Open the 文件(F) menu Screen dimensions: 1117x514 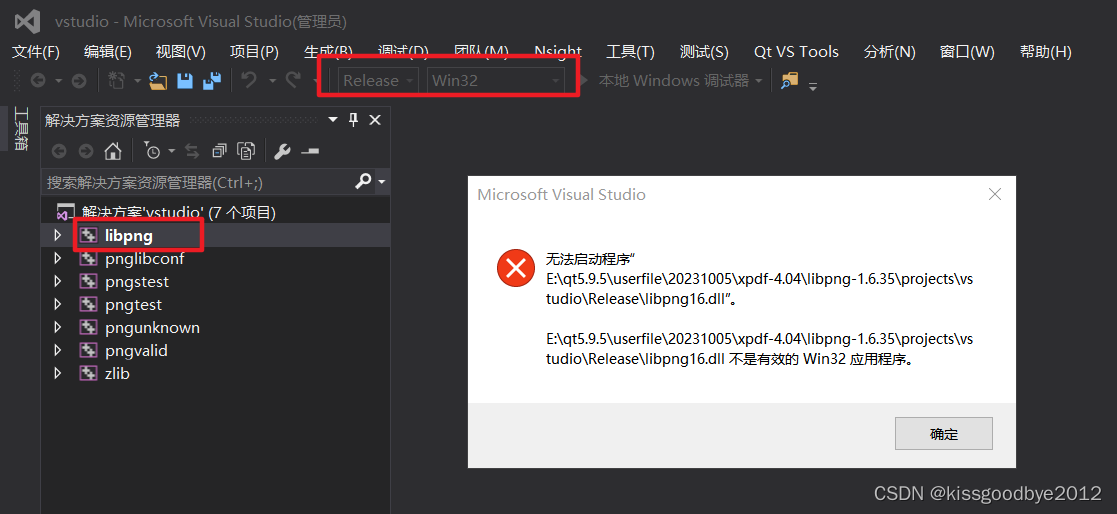click(x=36, y=51)
